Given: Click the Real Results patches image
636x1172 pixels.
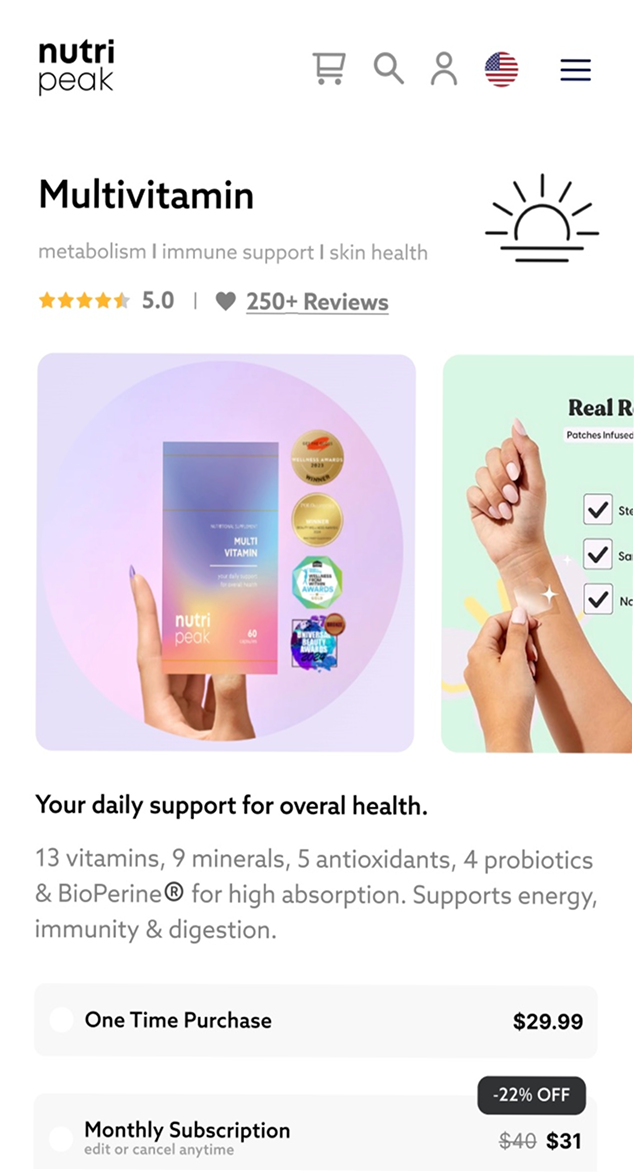Looking at the screenshot, I should tap(538, 553).
